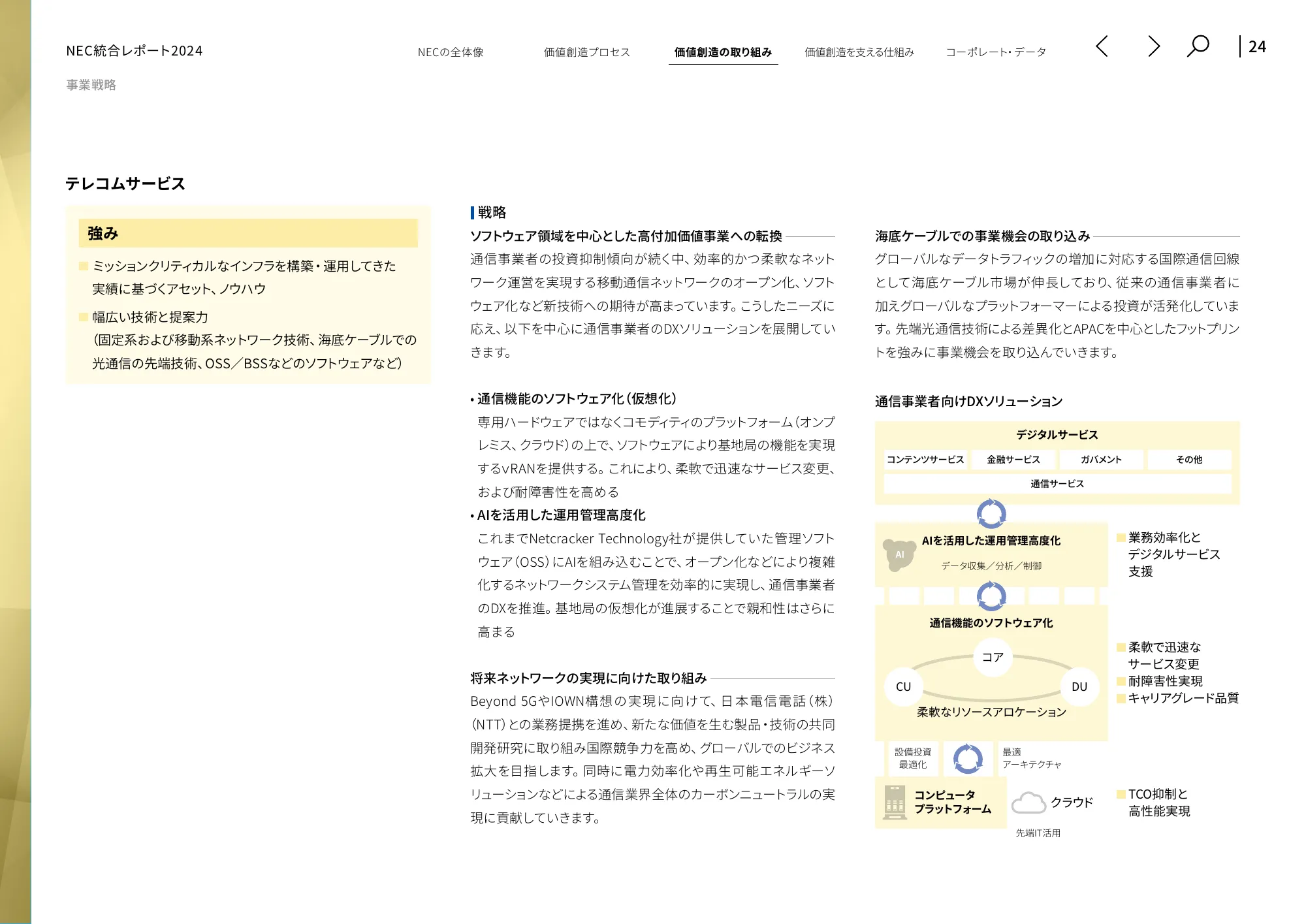Click the 通信サービス bar

[1057, 484]
